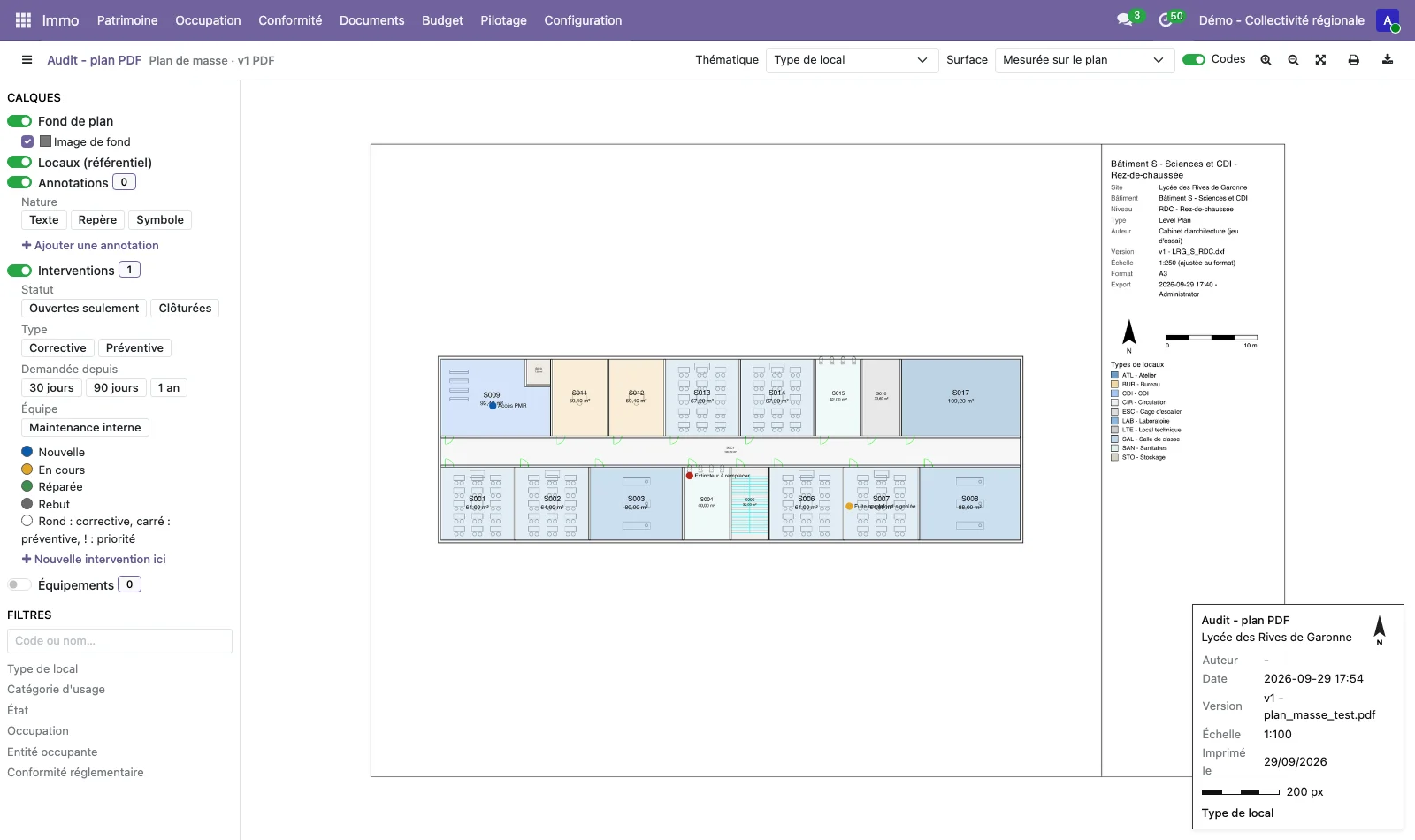Toggle the Fond de plan layer

[19, 121]
